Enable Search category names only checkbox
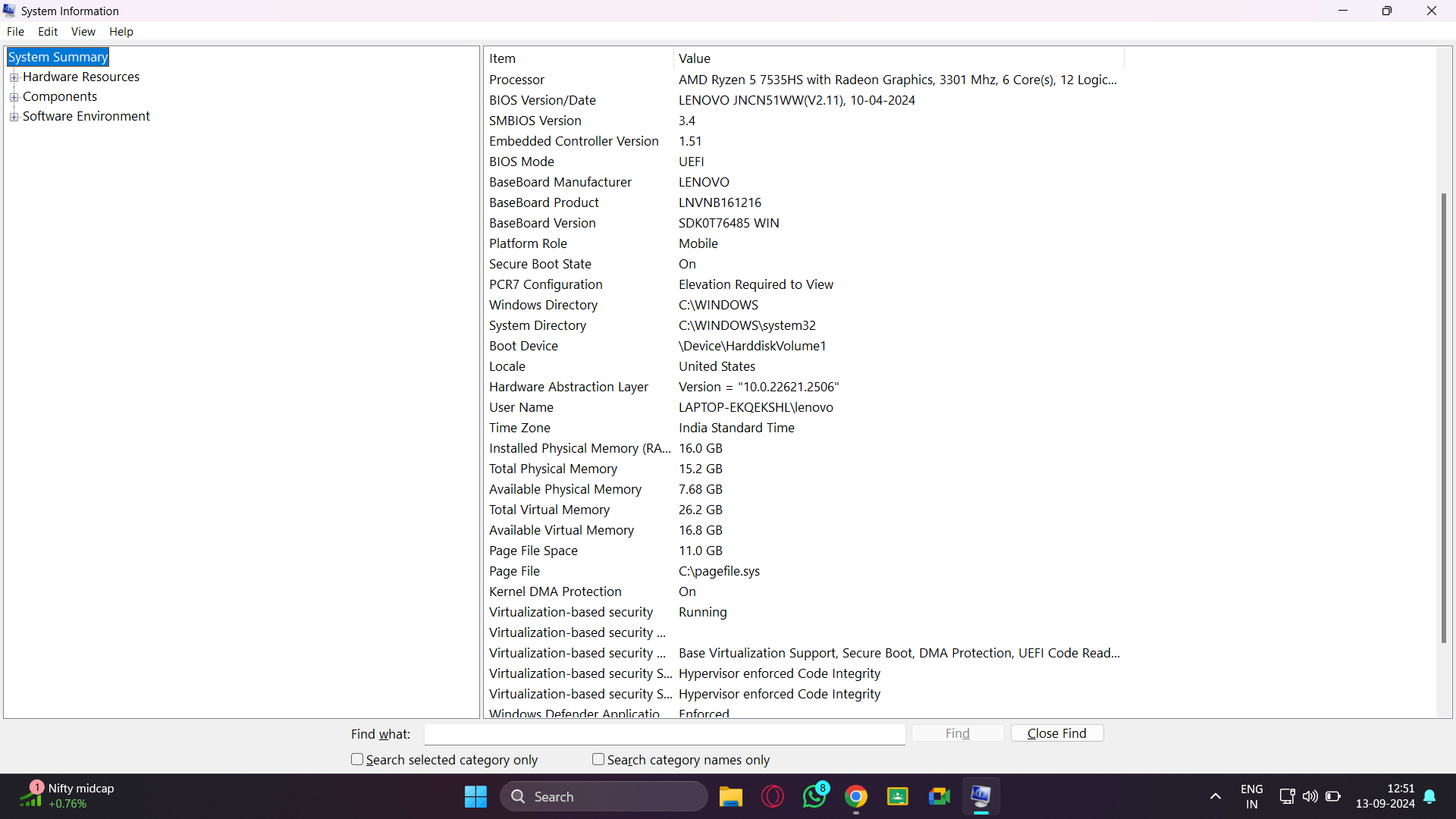 click(x=598, y=759)
